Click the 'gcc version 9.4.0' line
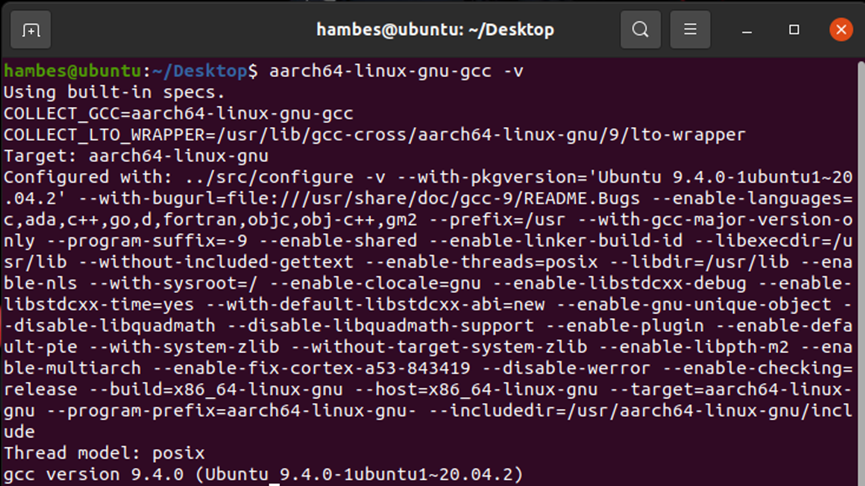865x486 pixels. [x=262, y=474]
